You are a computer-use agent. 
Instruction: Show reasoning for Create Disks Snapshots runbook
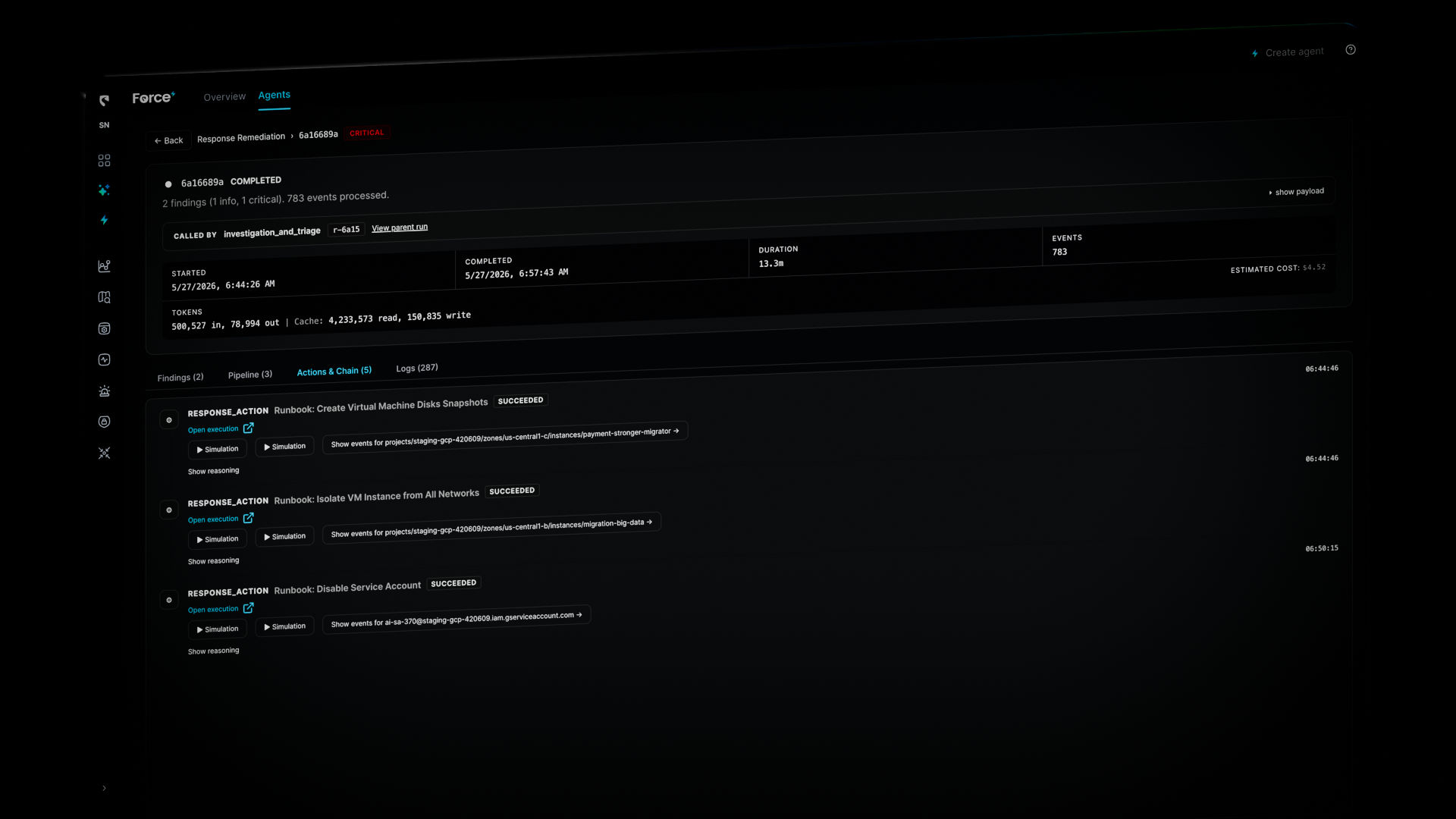[x=213, y=471]
